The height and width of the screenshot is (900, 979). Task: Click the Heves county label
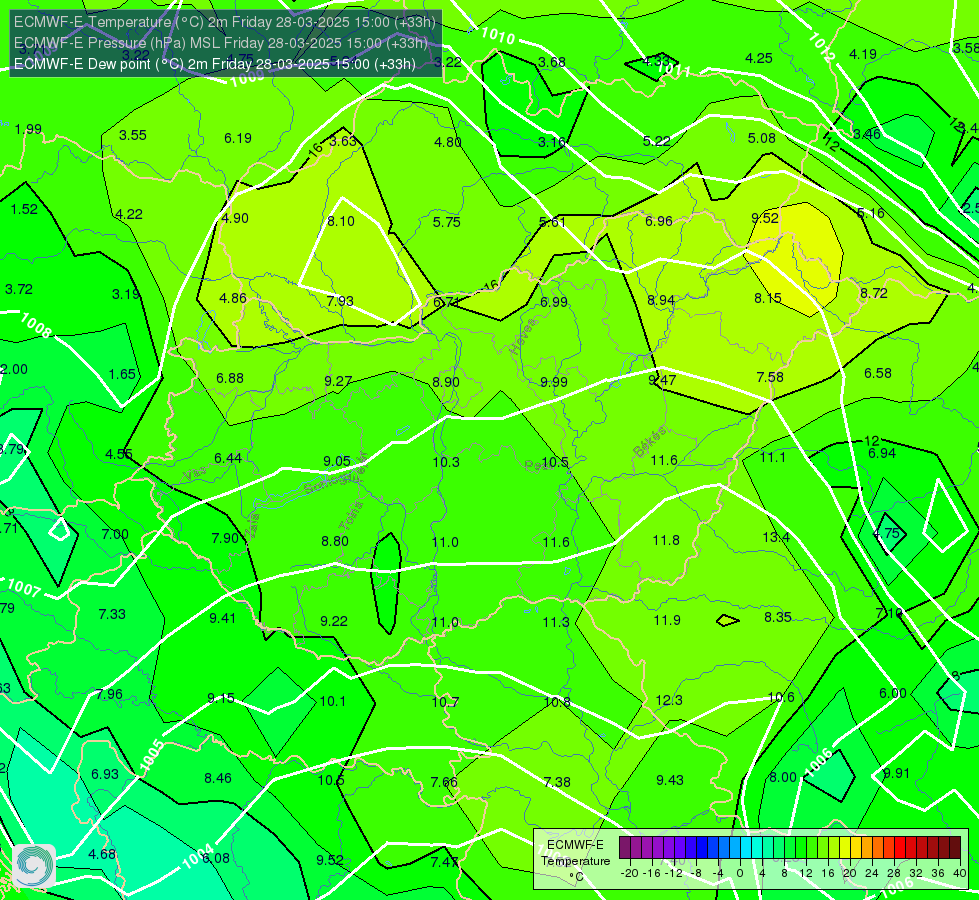[x=523, y=336]
